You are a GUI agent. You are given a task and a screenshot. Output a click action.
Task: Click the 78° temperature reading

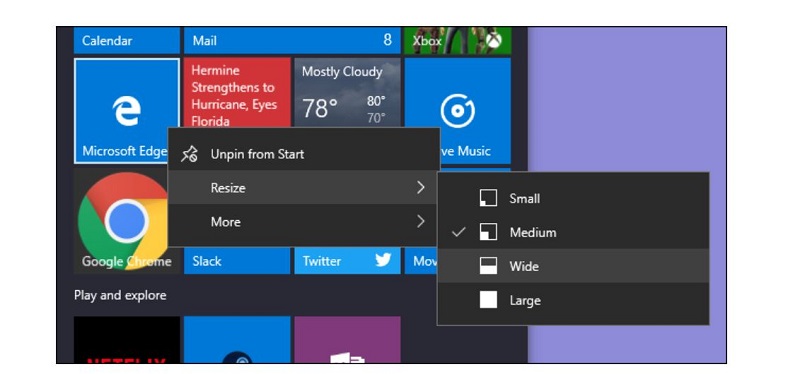[319, 108]
